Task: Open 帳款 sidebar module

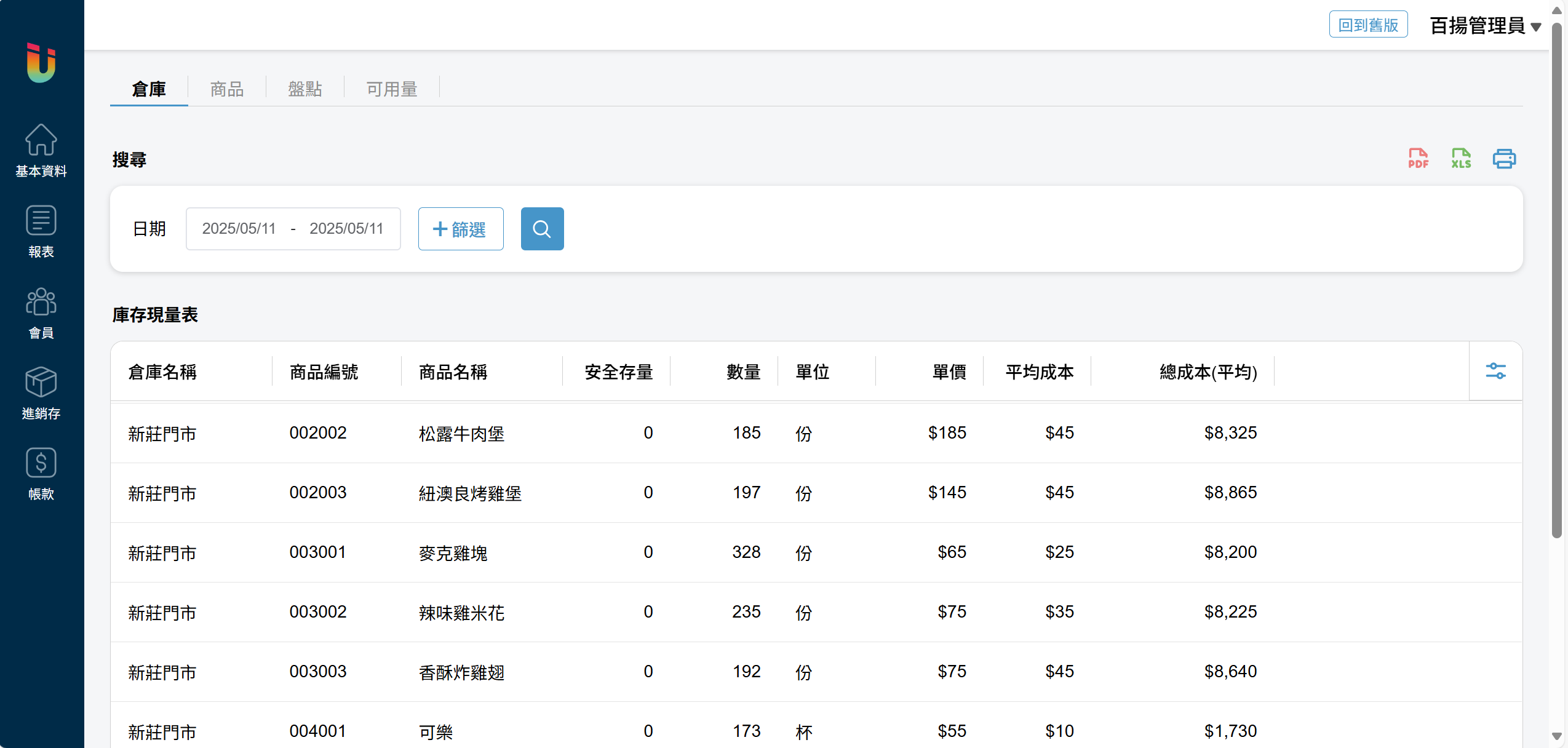Action: click(x=41, y=474)
